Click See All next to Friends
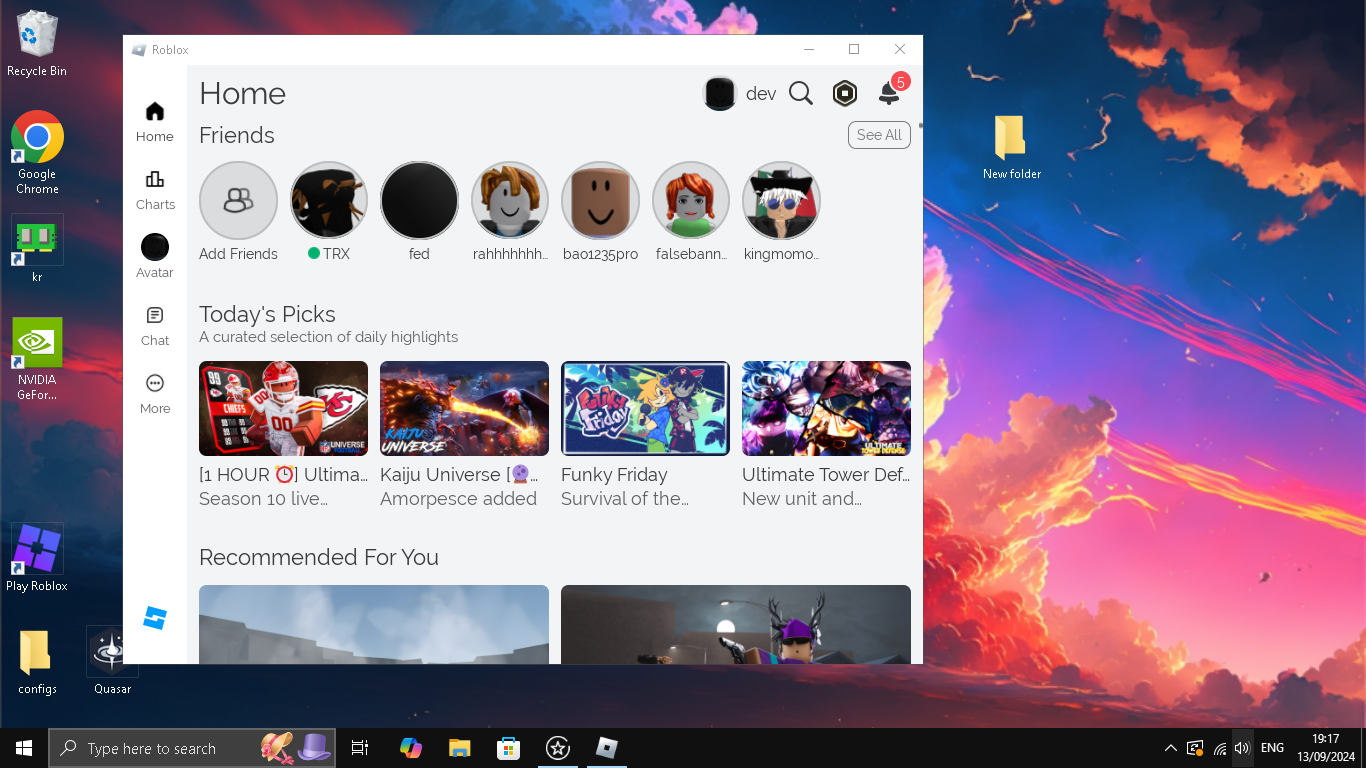Image resolution: width=1366 pixels, height=768 pixels. [879, 135]
